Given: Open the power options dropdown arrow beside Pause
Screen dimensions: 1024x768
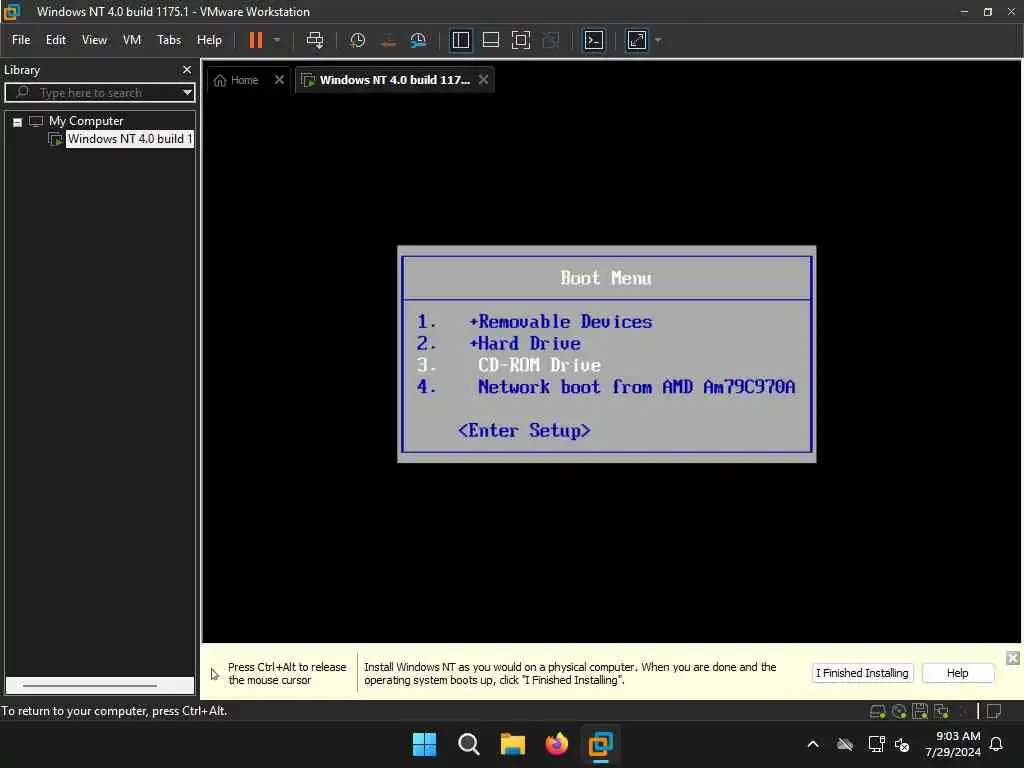Looking at the screenshot, I should click(277, 40).
